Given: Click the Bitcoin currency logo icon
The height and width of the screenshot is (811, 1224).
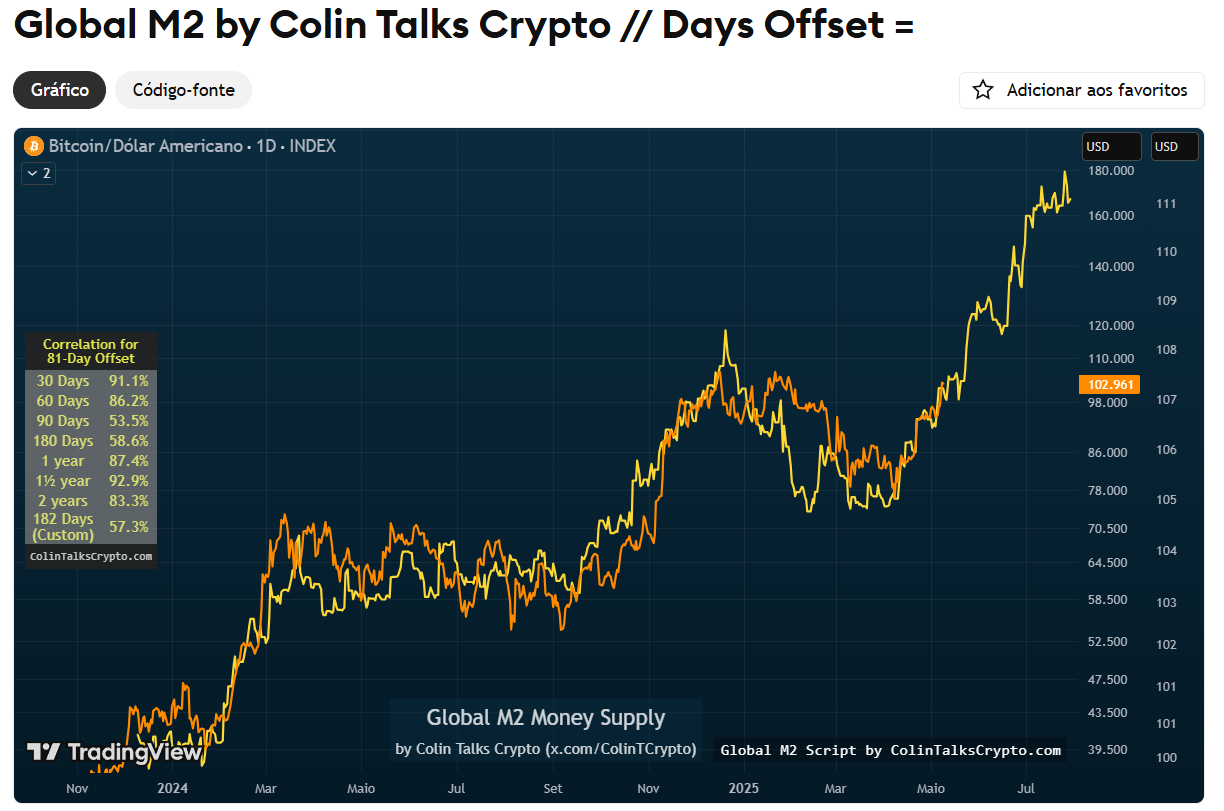Looking at the screenshot, I should pyautogui.click(x=33, y=146).
